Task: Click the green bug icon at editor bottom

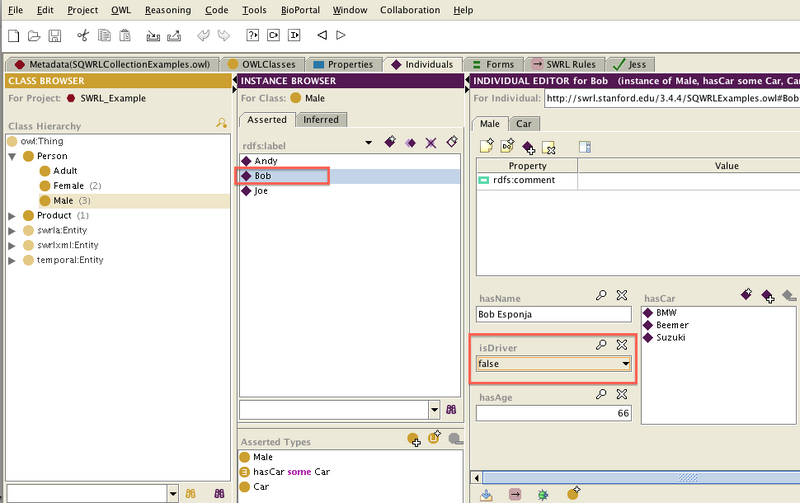Action: [543, 494]
